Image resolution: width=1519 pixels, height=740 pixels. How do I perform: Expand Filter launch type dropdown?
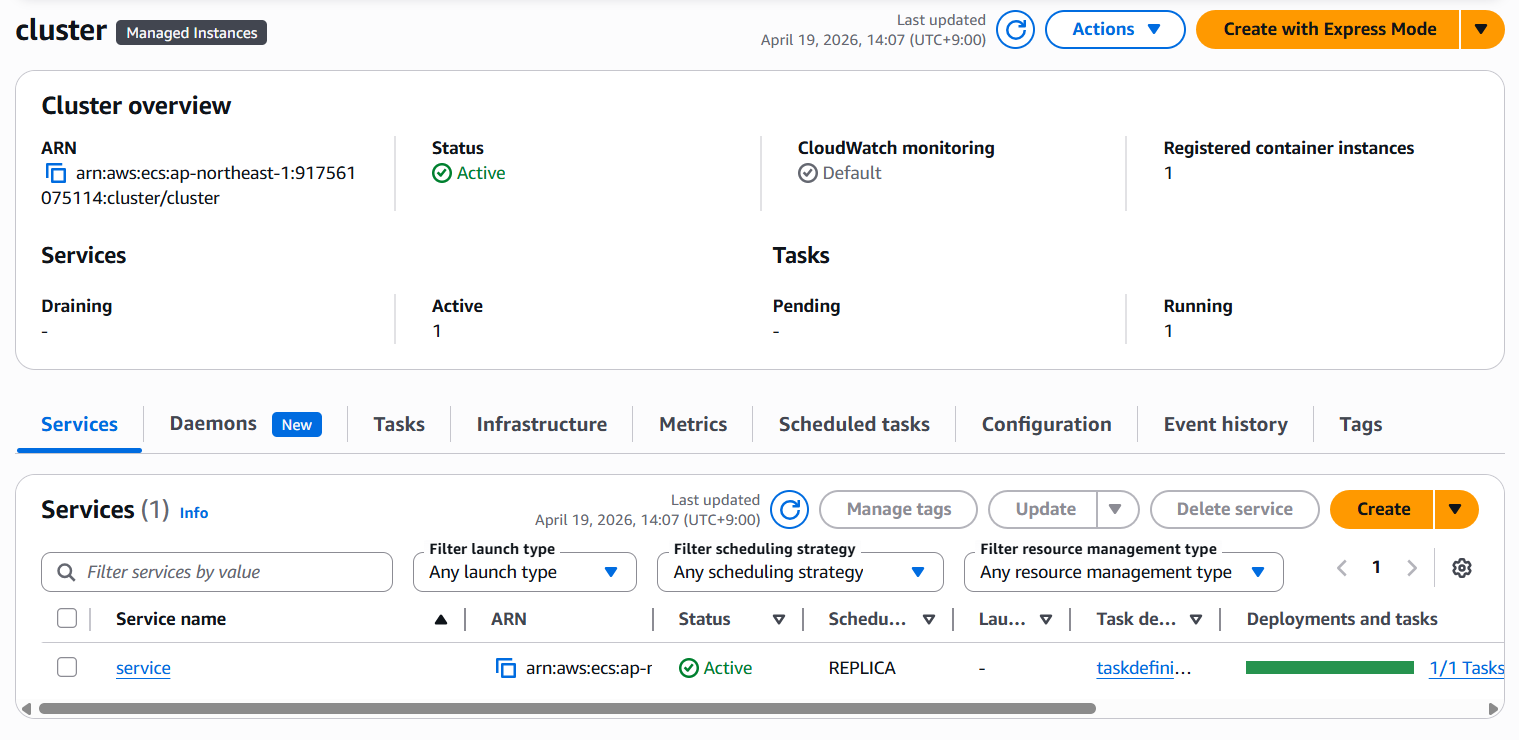click(x=524, y=572)
